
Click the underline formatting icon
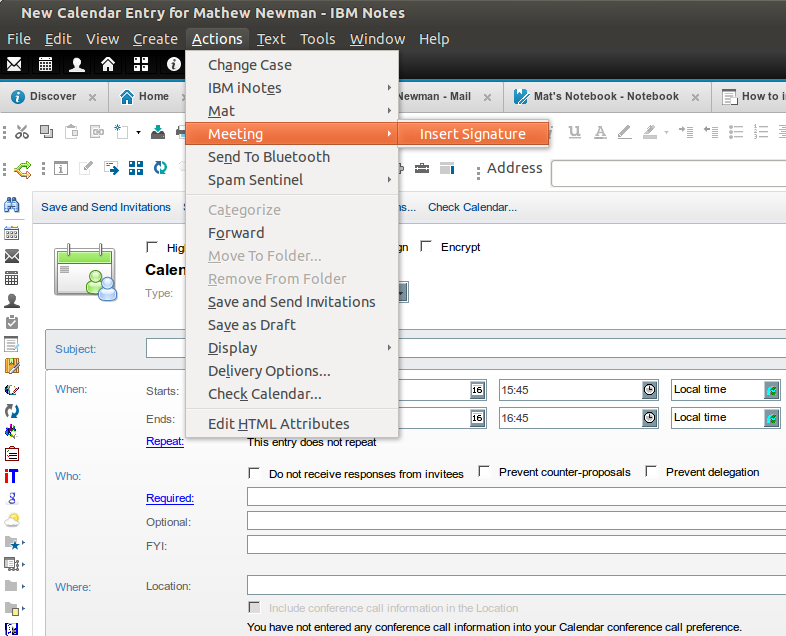pos(575,132)
